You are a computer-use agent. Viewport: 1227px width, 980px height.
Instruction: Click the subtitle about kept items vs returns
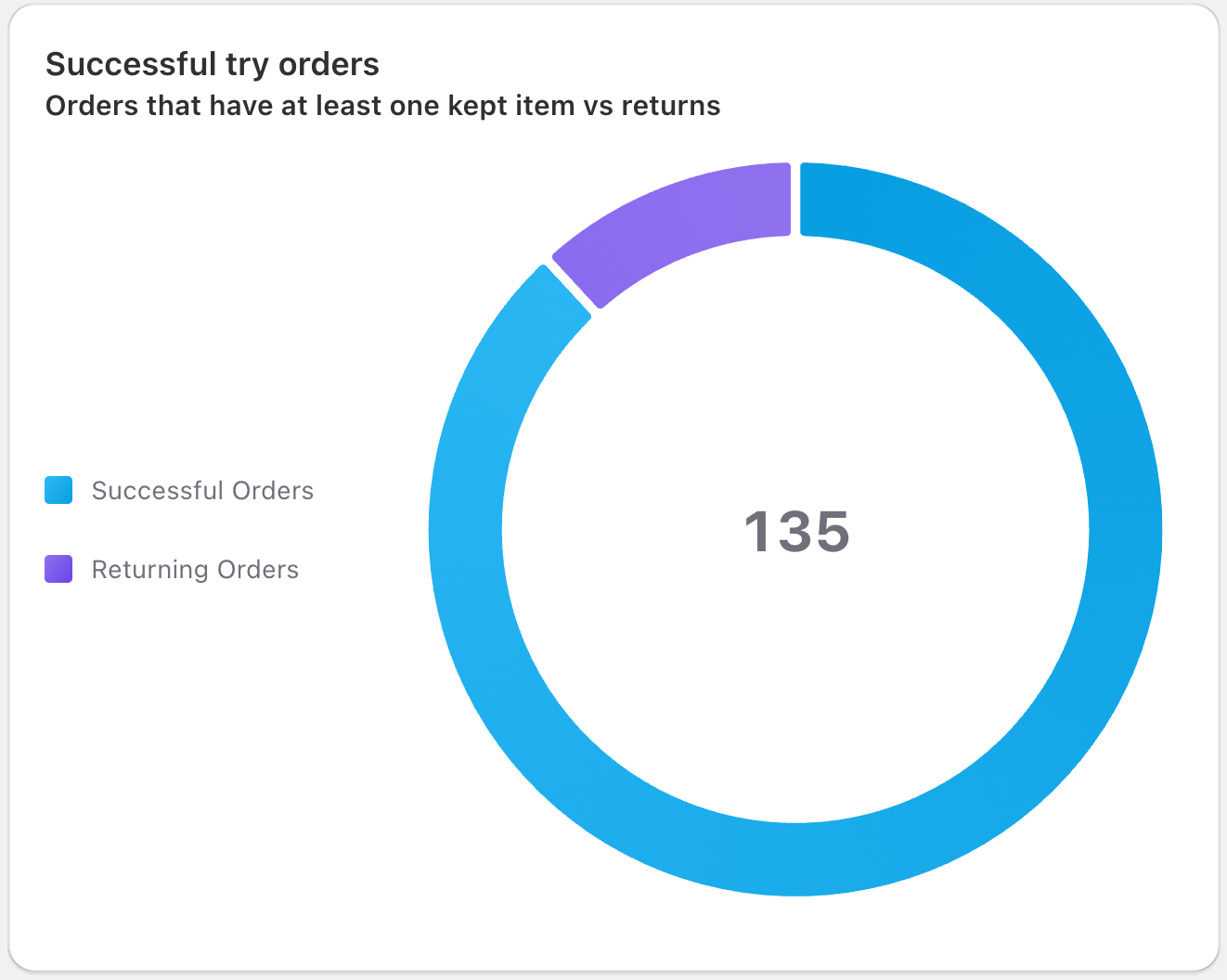382,106
